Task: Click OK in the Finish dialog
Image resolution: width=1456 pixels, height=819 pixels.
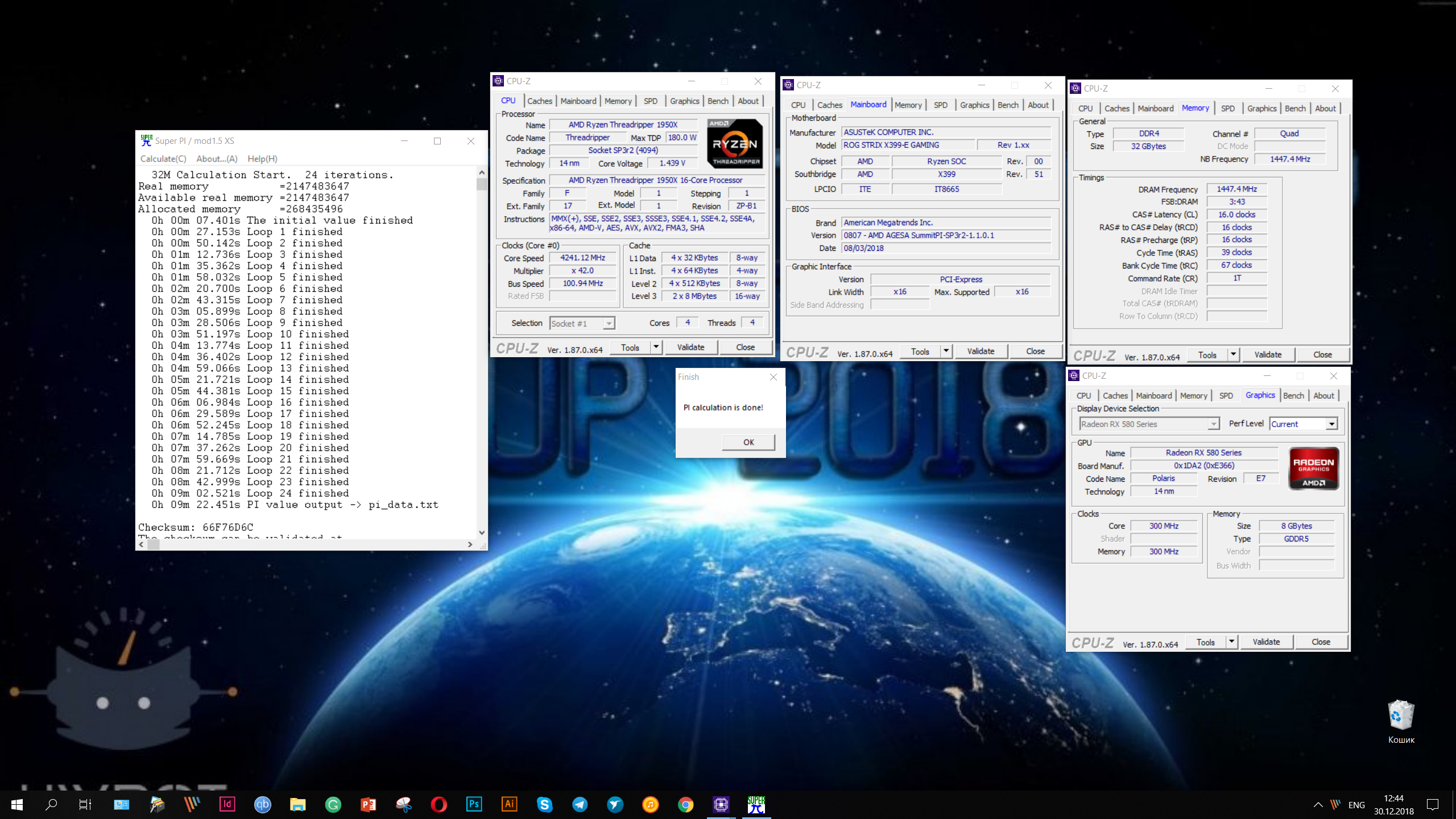Action: click(x=748, y=442)
